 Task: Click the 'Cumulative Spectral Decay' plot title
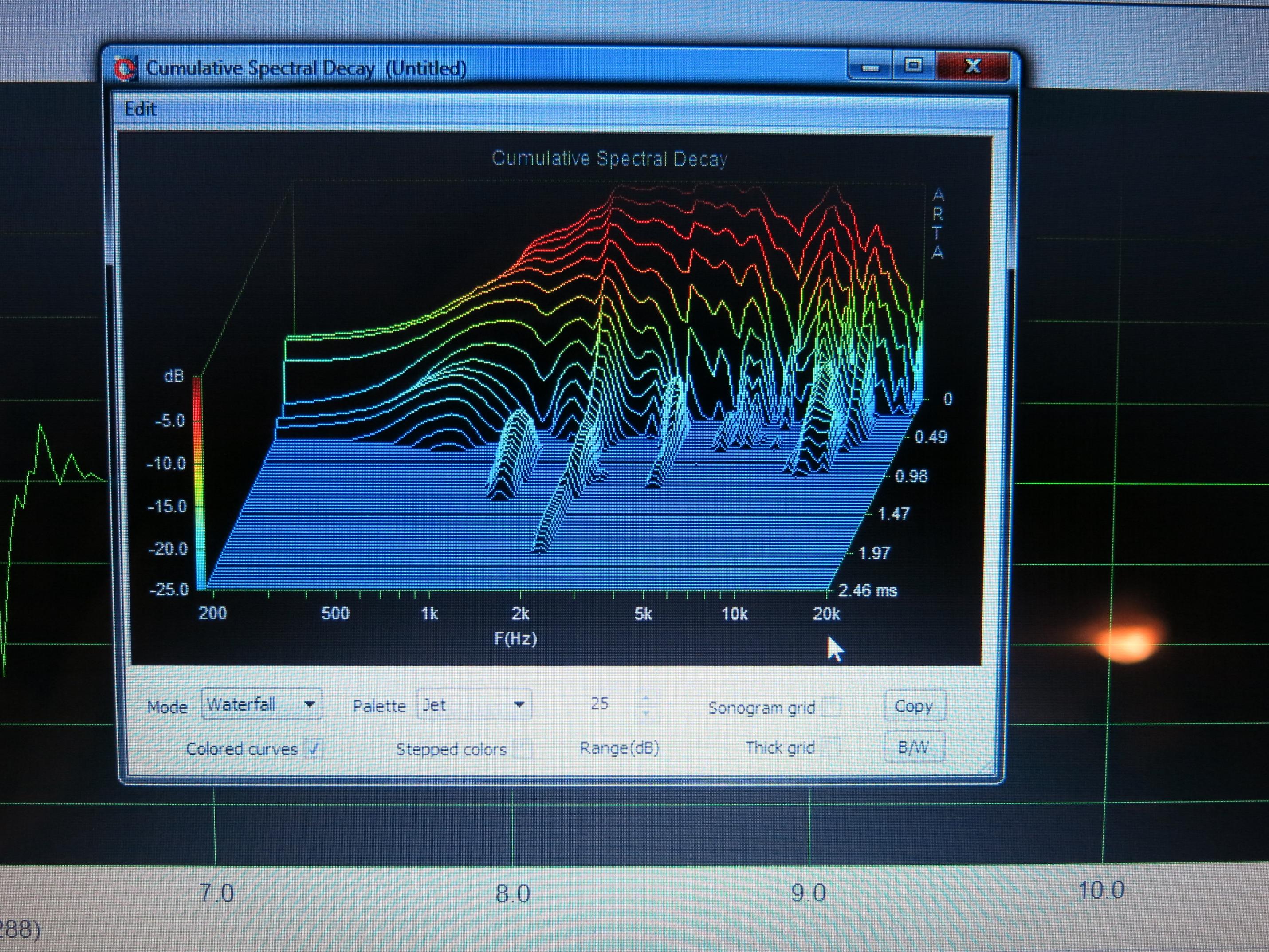[x=609, y=159]
